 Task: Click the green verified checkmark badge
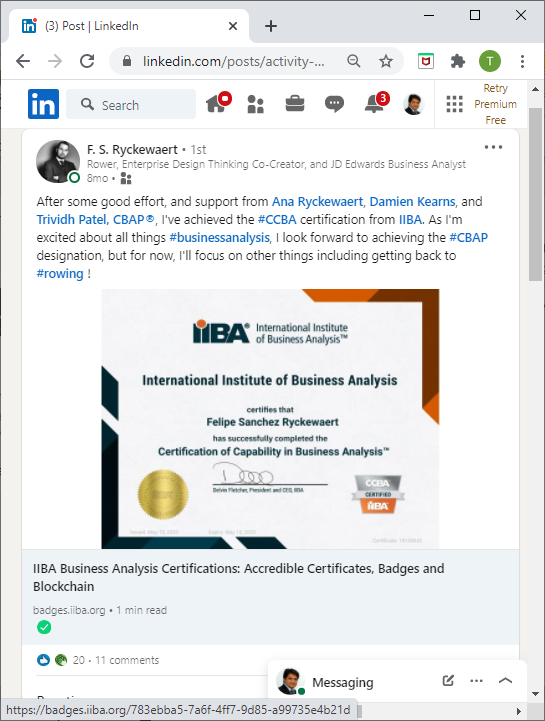click(44, 627)
